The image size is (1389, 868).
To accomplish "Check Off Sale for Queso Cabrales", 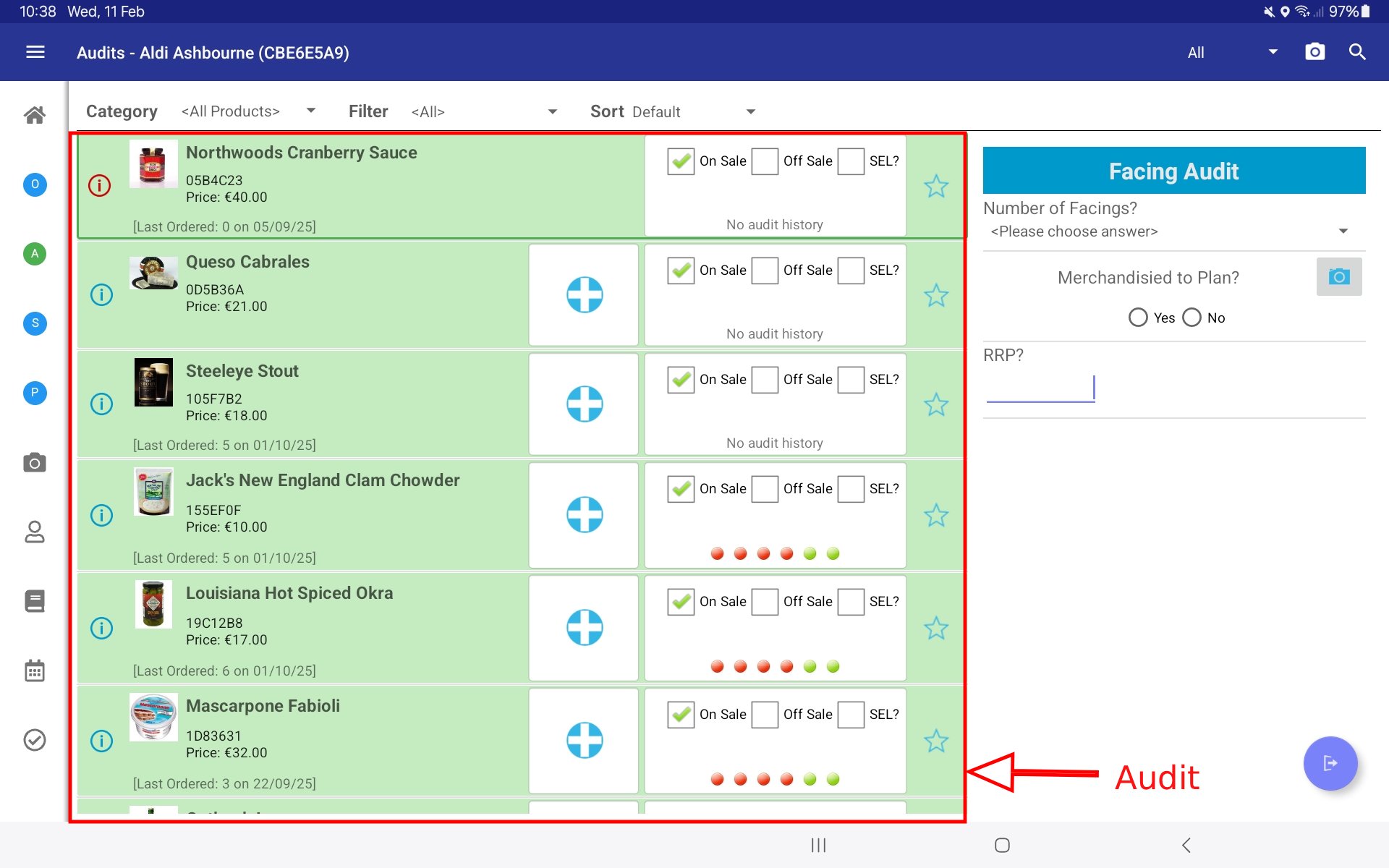I will 765,271.
